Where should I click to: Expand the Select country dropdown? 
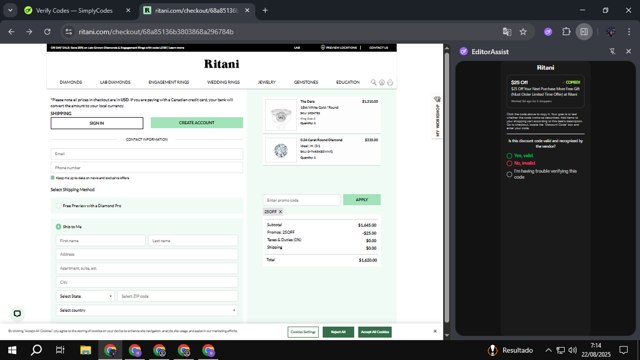coord(147,310)
